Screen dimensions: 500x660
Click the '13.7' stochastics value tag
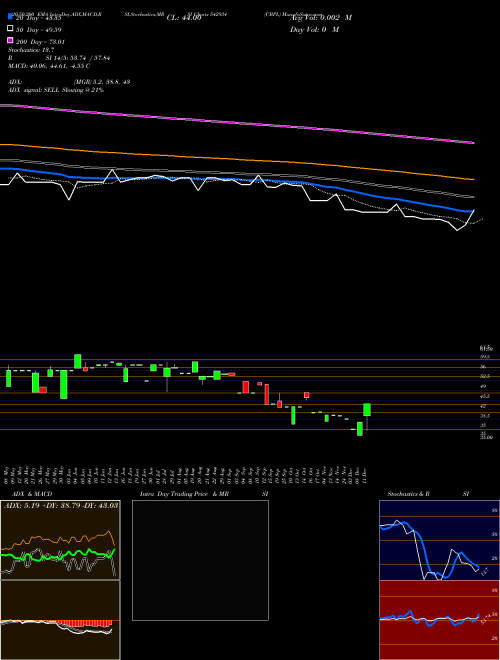[484, 572]
